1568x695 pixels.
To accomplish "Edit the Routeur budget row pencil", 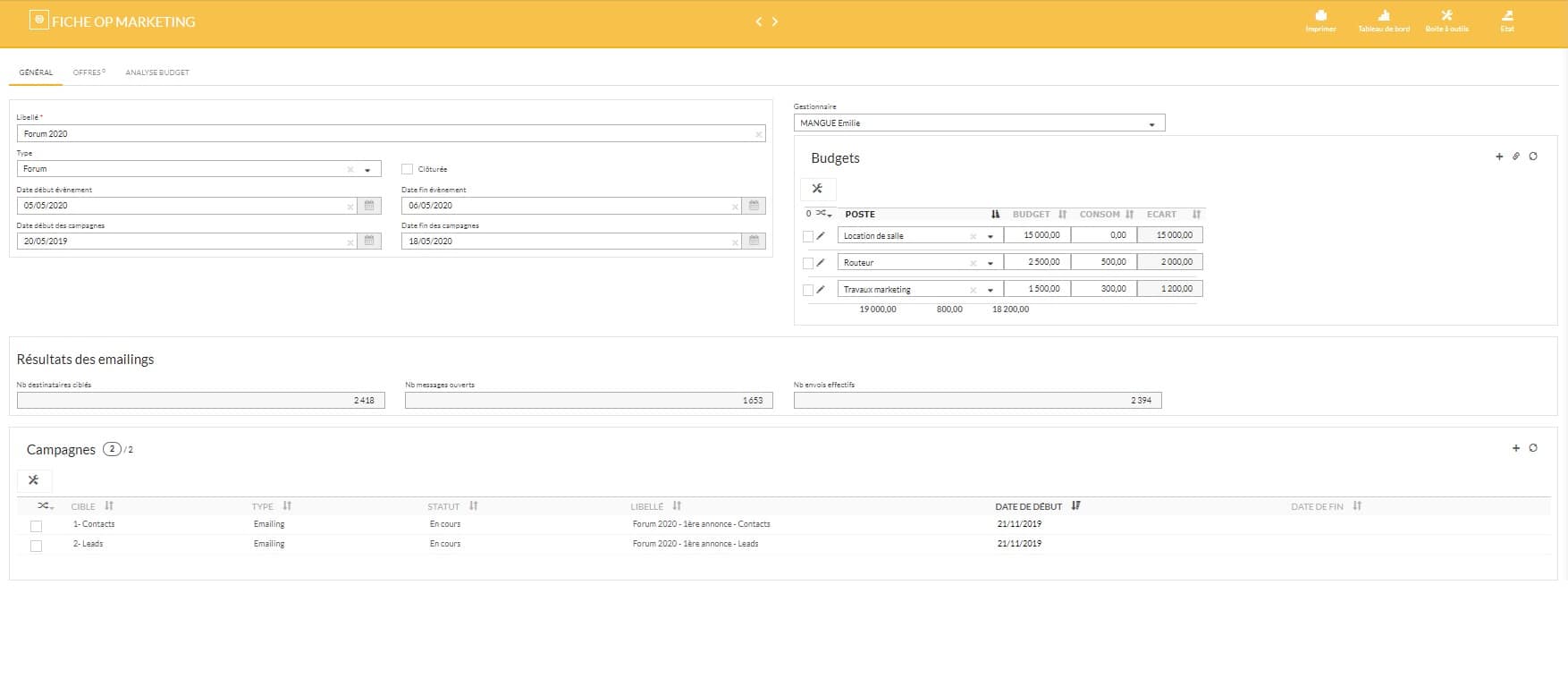I will point(821,263).
